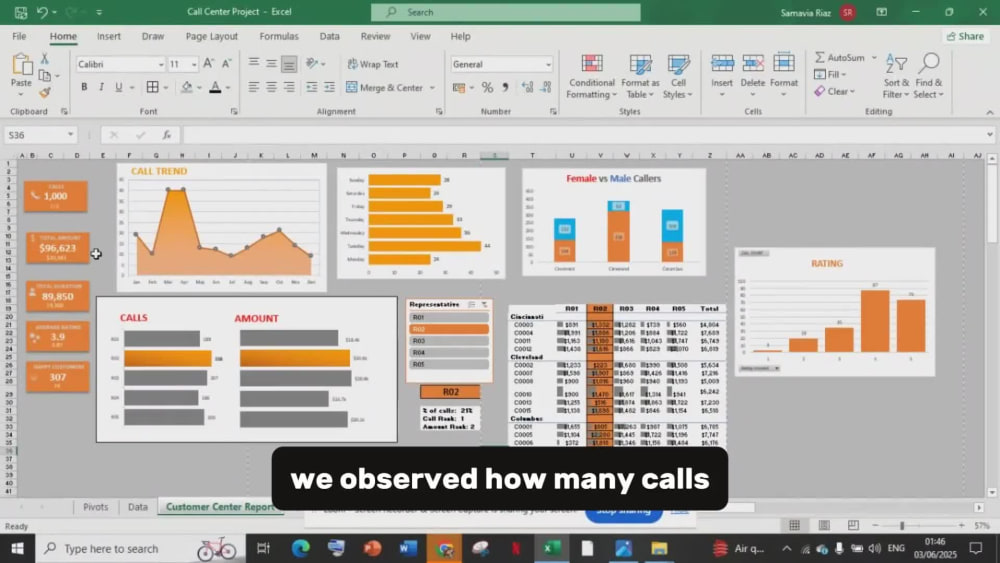Click the Insert Function fx icon
This screenshot has width=1000, height=563.
tap(166, 135)
